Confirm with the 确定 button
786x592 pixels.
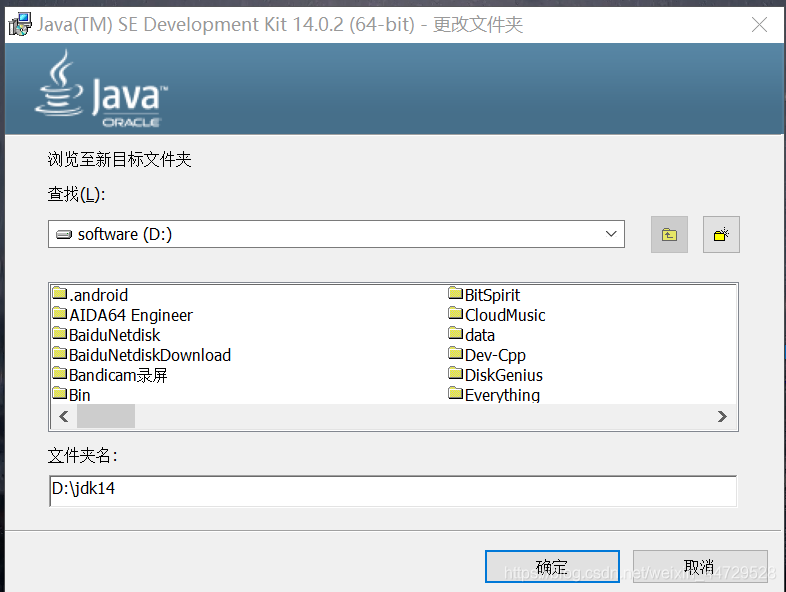point(552,566)
